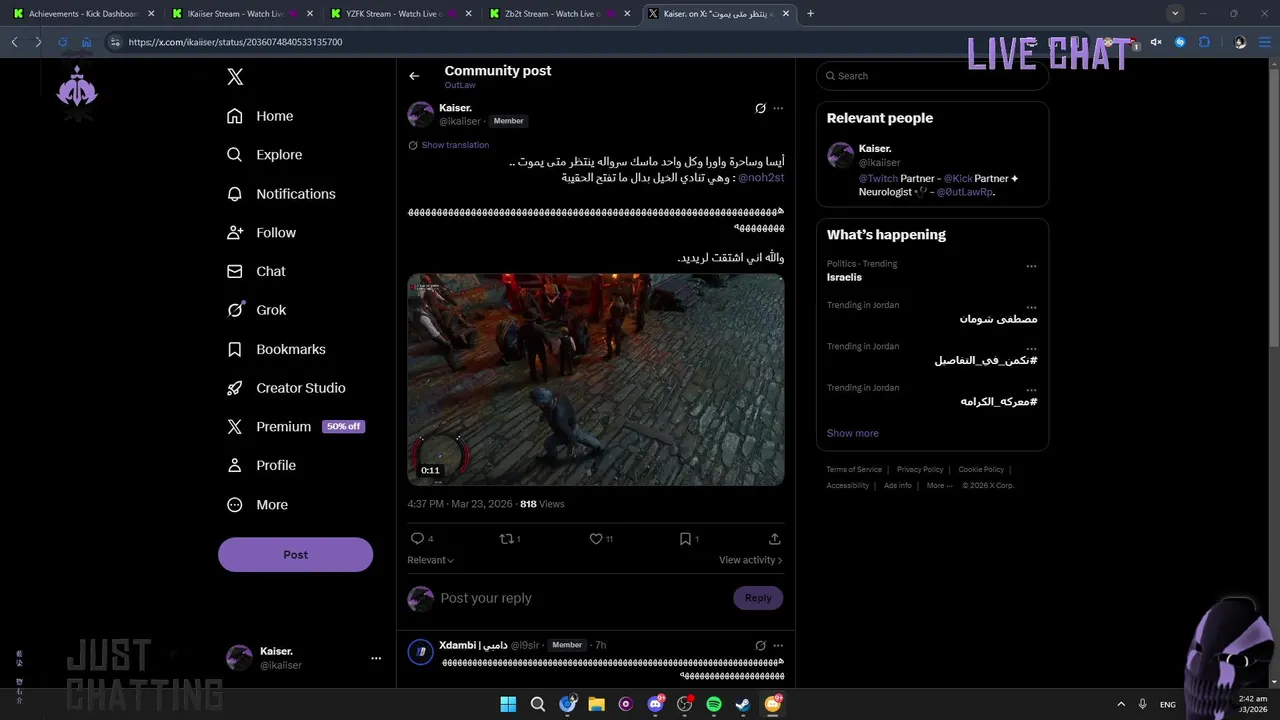Like the post with the heart icon

tap(601, 539)
